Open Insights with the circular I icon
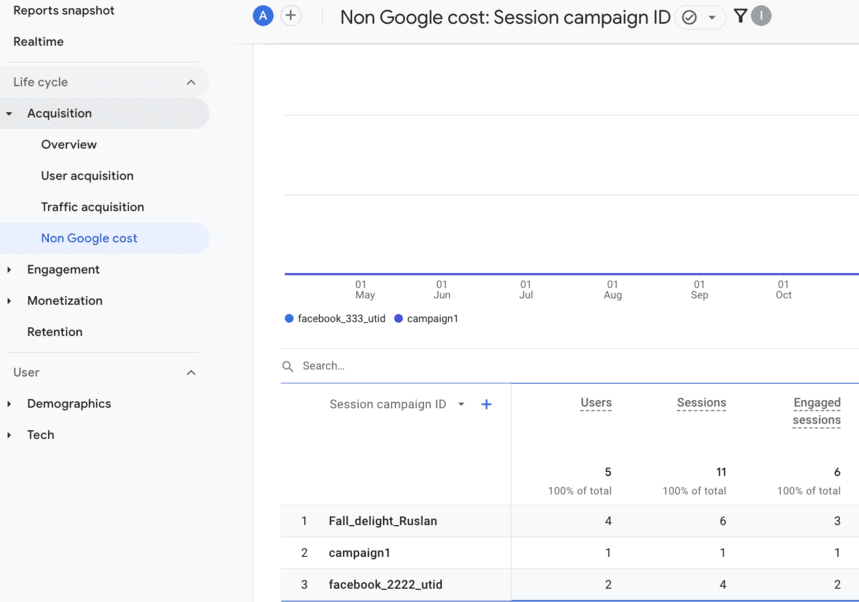859x602 pixels. coord(763,16)
